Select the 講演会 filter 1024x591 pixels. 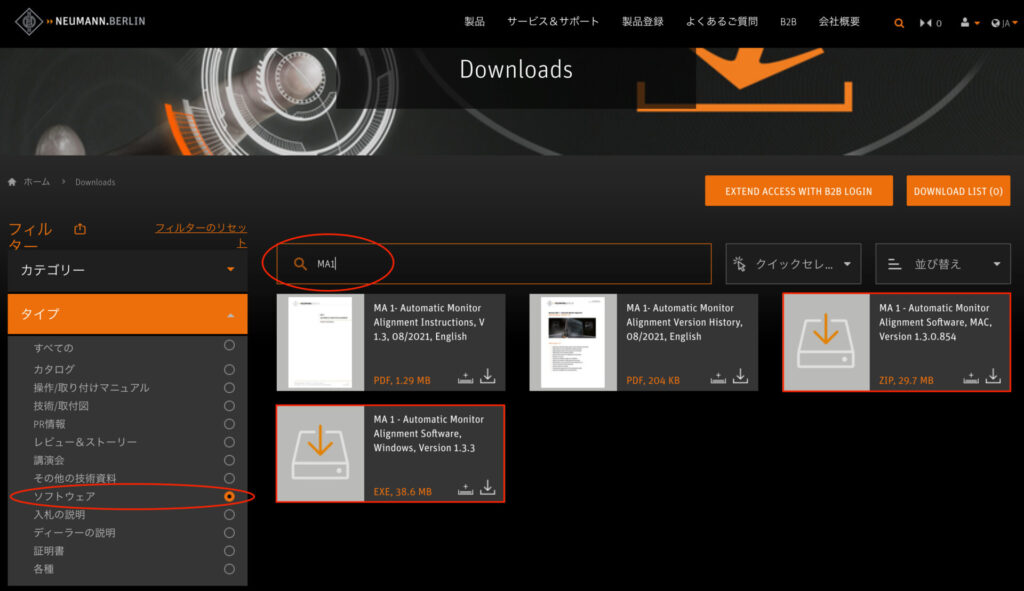pyautogui.click(x=229, y=460)
